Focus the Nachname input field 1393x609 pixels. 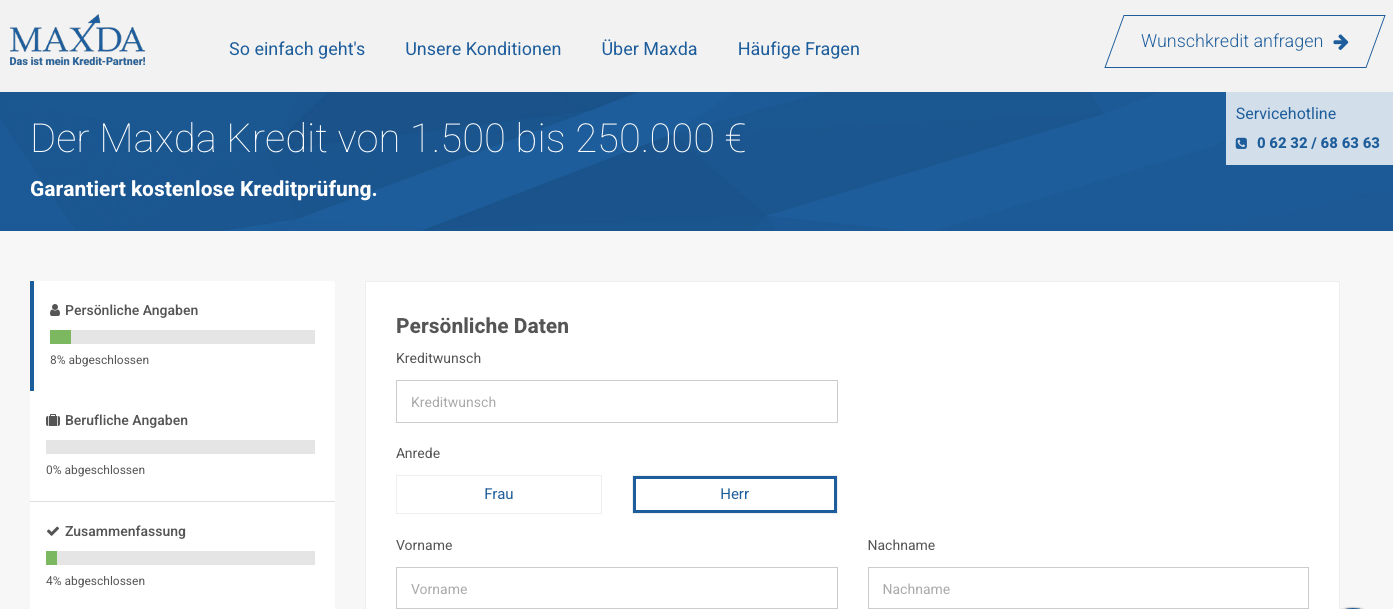[x=1088, y=588]
